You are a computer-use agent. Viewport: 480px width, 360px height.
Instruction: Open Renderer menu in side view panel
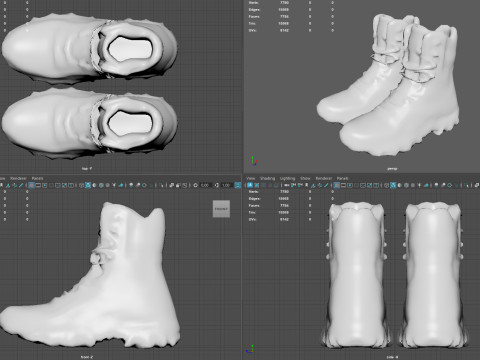(x=324, y=178)
